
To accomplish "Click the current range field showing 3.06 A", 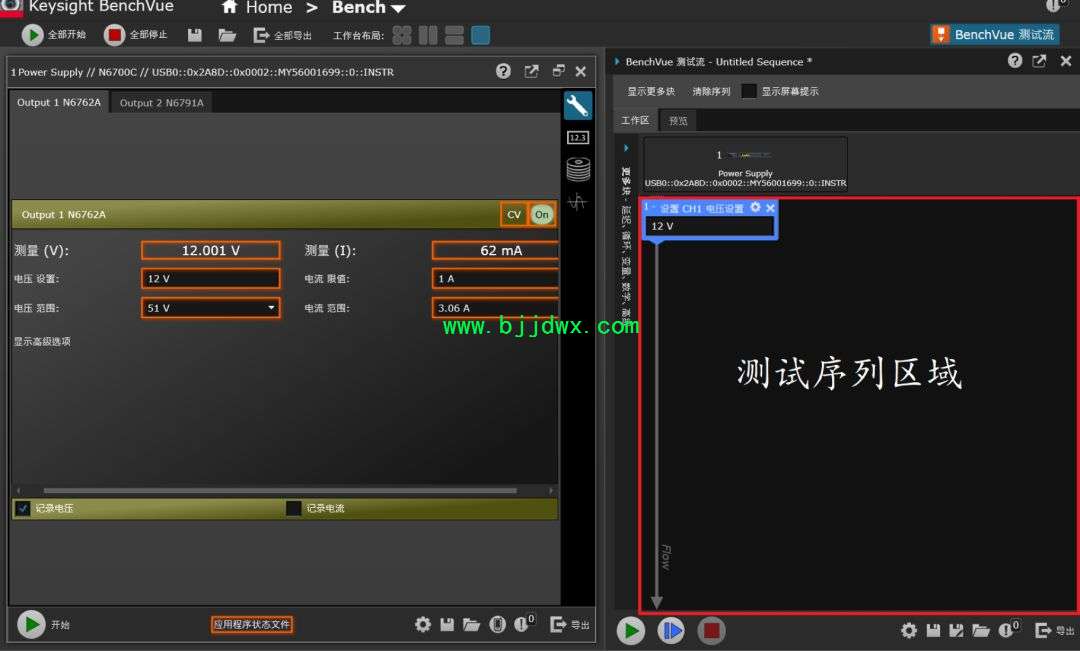I will click(495, 307).
